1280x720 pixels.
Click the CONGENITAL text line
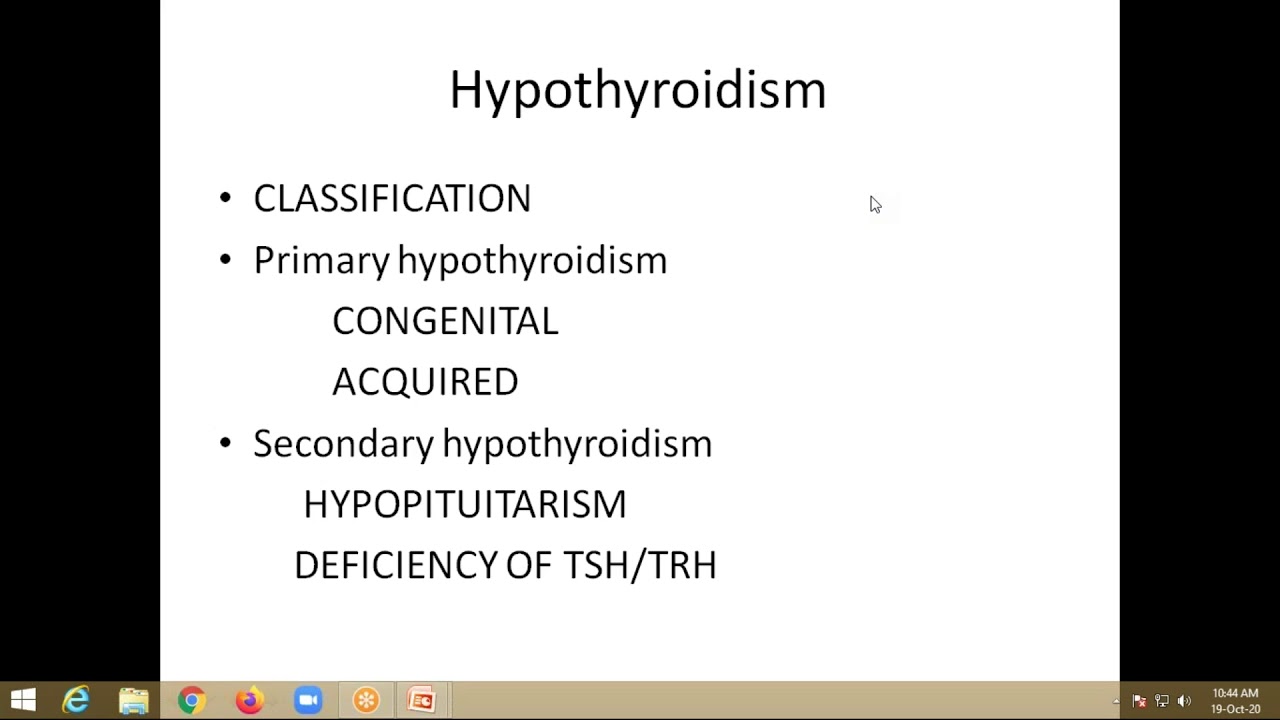[445, 321]
